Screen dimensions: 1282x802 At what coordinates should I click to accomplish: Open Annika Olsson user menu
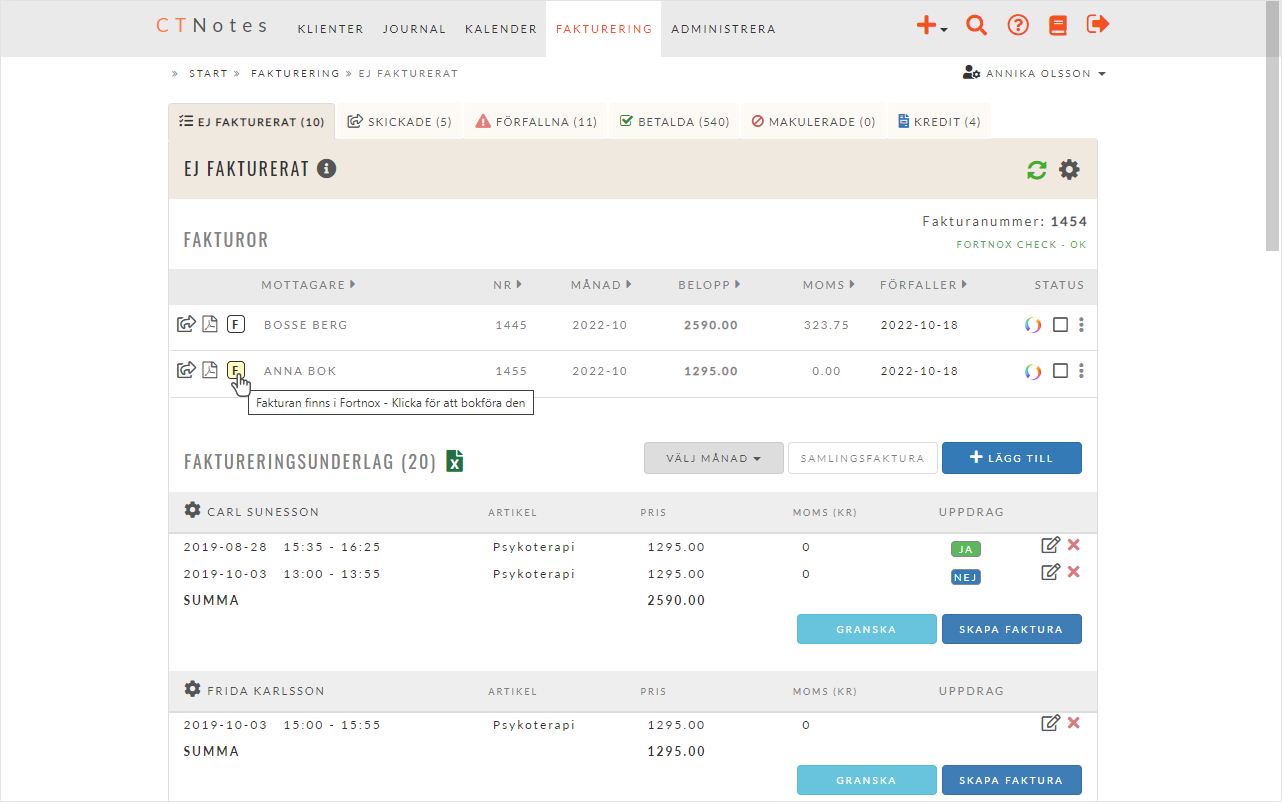pos(1034,73)
